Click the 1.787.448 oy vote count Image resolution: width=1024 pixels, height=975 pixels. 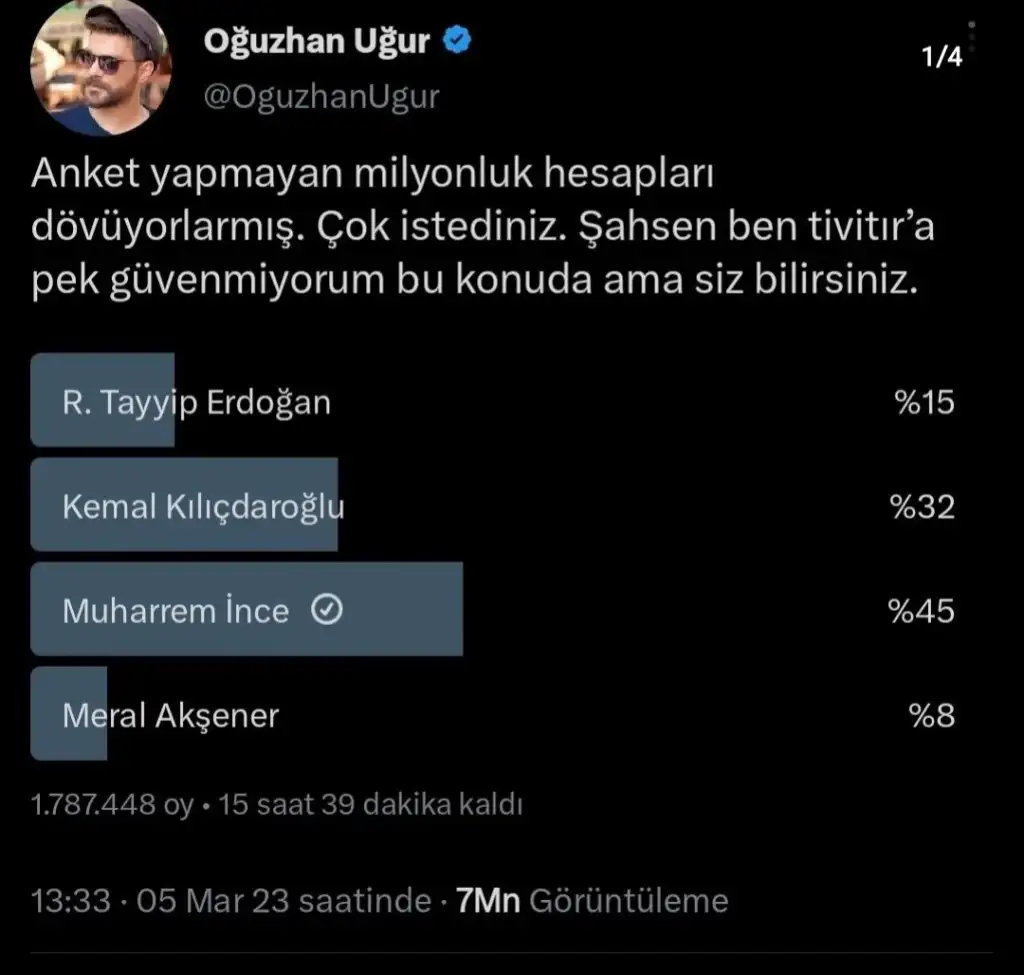[x=111, y=804]
